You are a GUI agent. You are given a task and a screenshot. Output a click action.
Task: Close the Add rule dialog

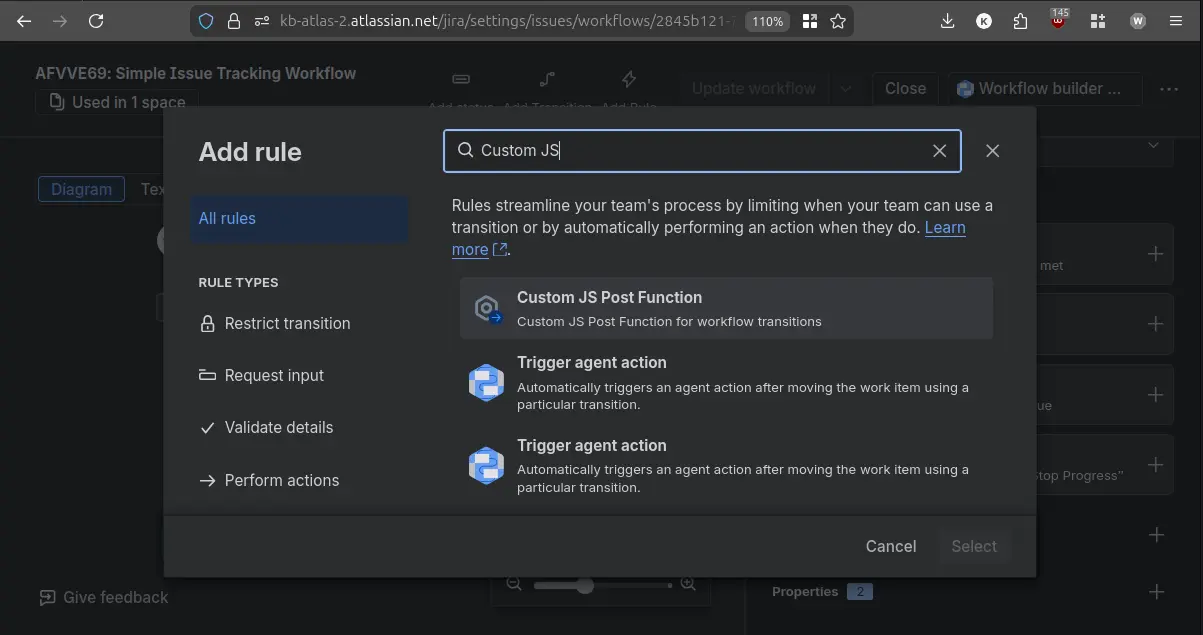tap(992, 151)
